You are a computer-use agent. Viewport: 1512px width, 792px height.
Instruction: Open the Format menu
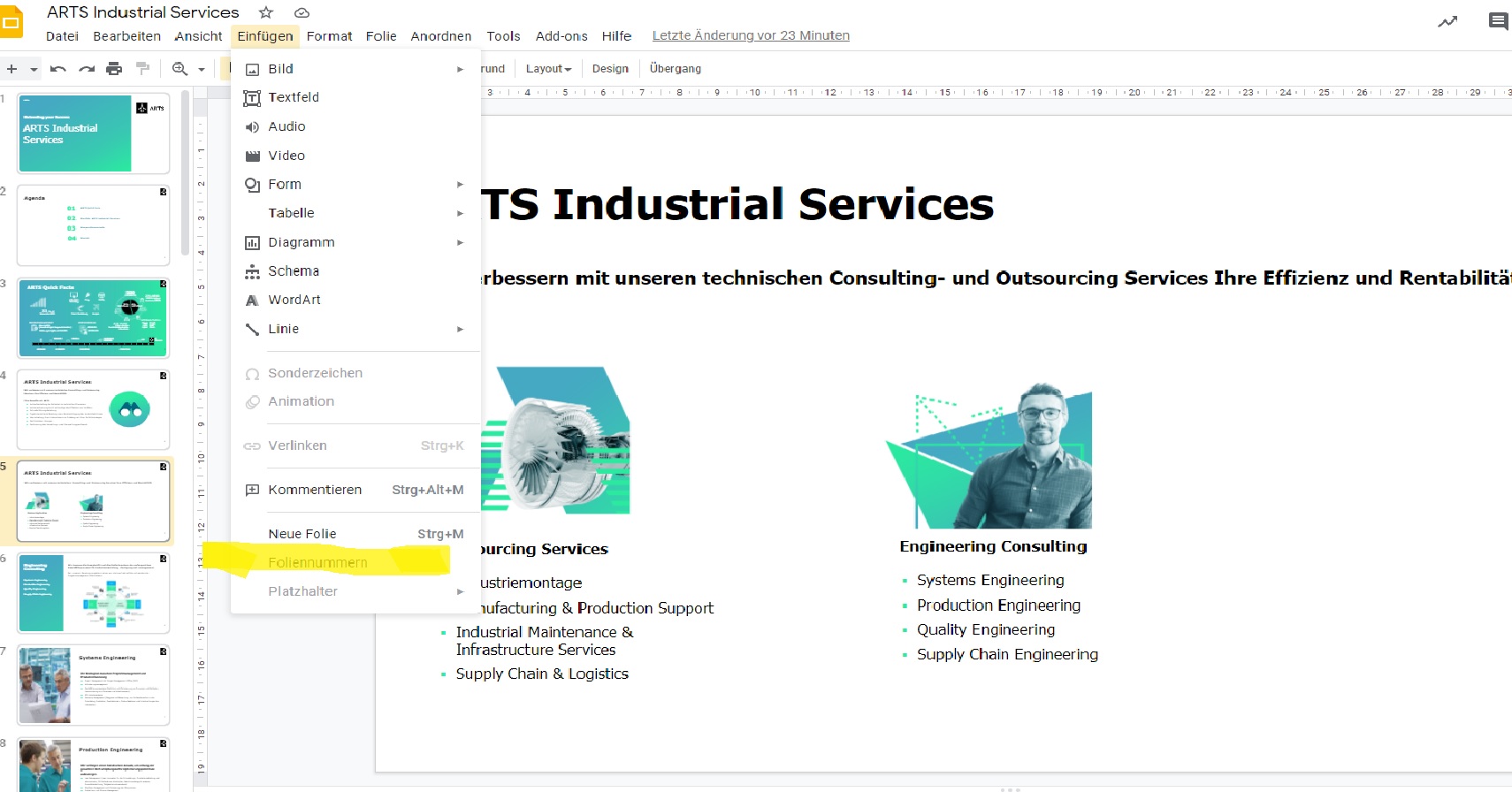coord(329,36)
